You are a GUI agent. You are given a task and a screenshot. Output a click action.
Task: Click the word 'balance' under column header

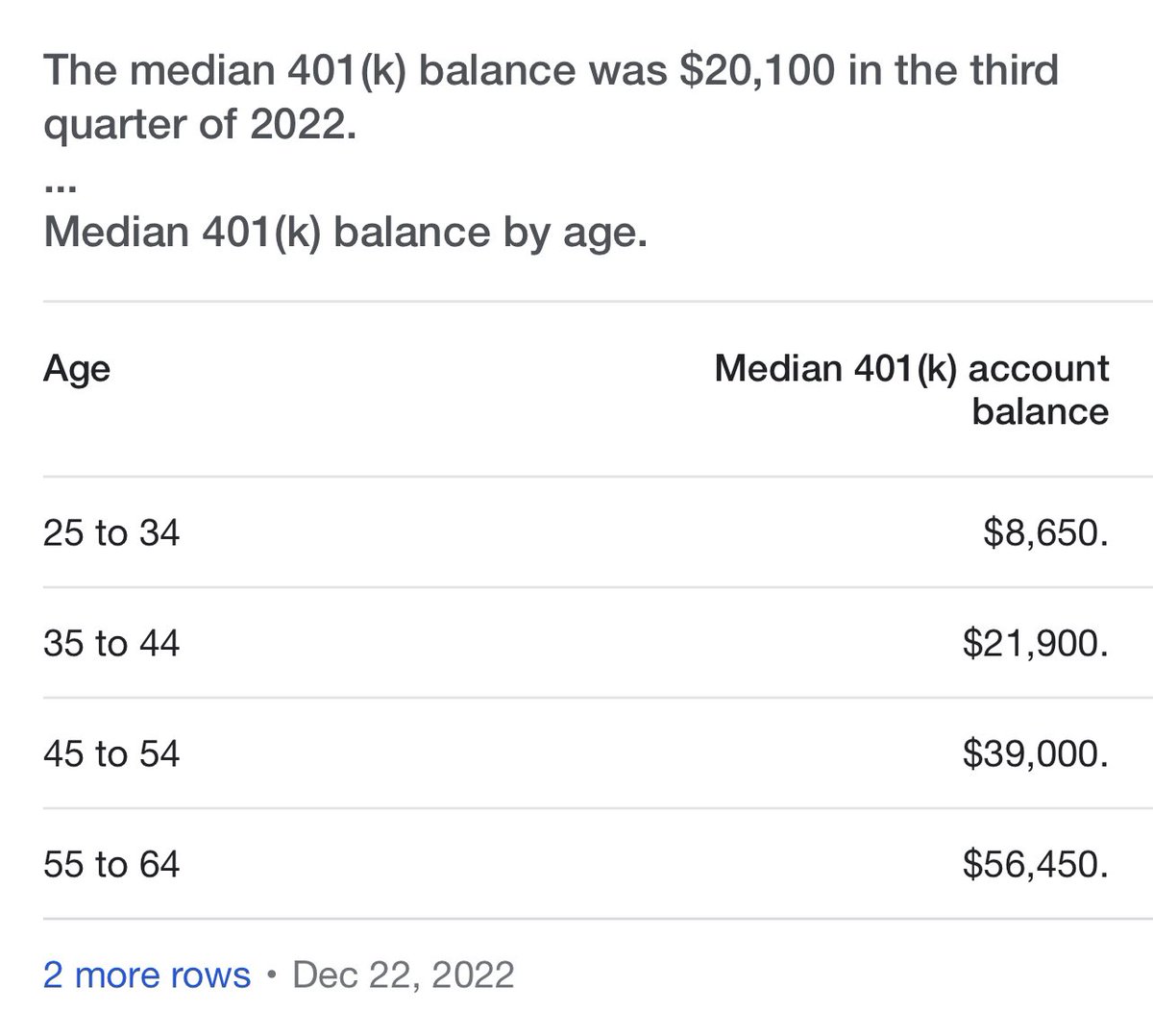(x=1040, y=411)
